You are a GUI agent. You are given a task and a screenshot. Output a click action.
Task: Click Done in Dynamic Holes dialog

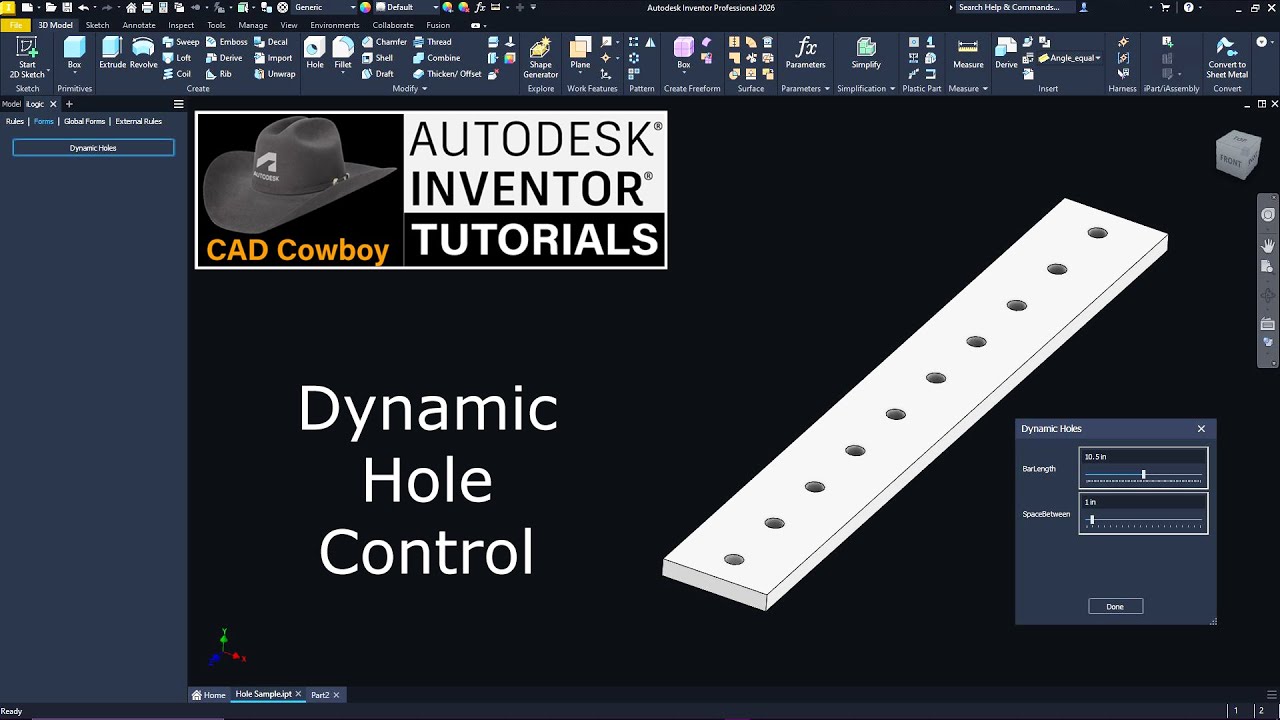1115,606
